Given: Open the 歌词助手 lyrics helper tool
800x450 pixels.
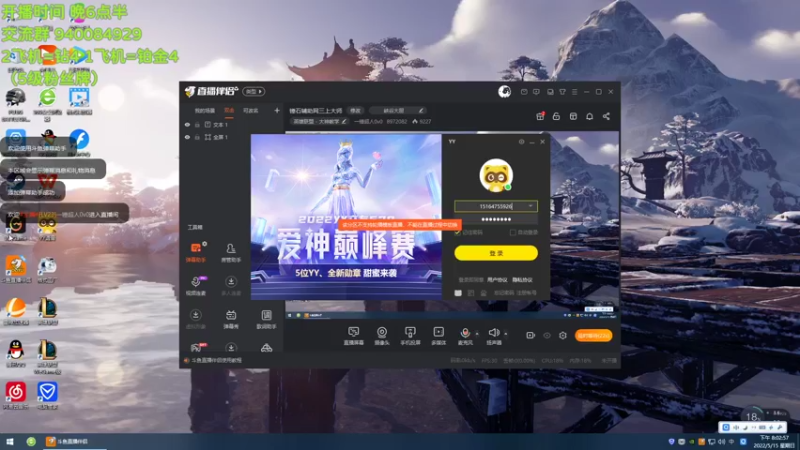Looking at the screenshot, I should [x=266, y=319].
